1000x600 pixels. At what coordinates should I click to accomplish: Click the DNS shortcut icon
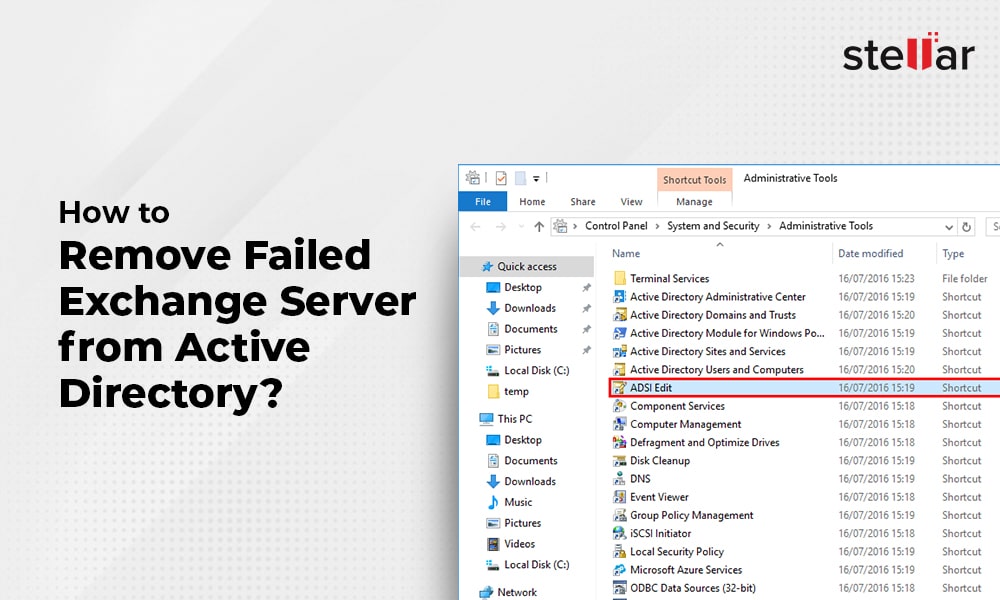coord(619,479)
